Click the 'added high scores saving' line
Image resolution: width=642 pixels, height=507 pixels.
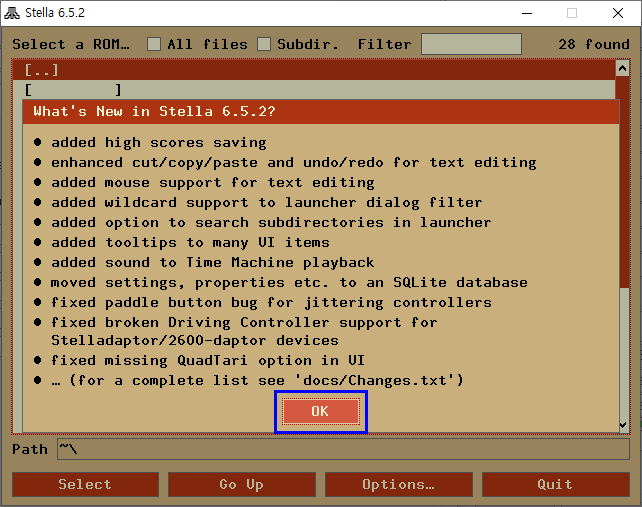158,143
